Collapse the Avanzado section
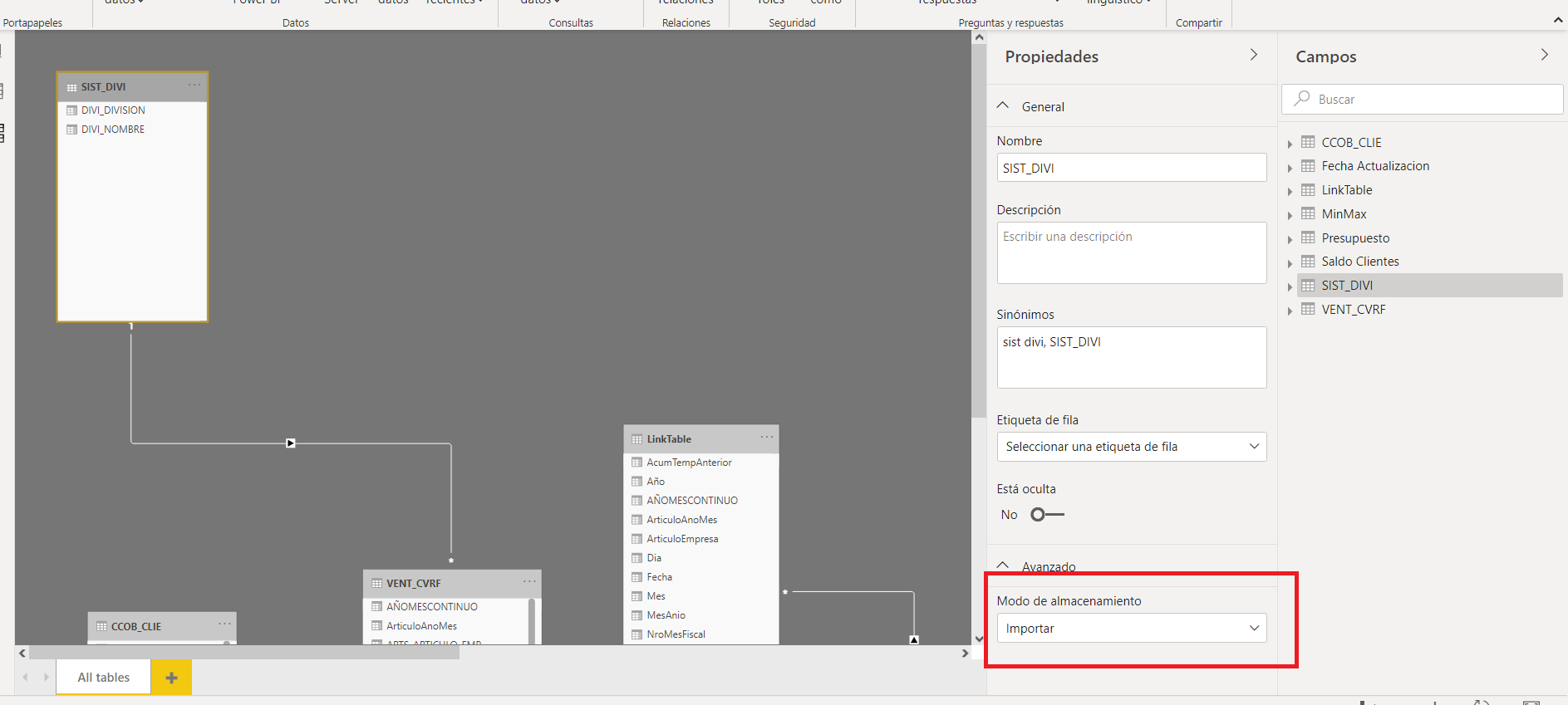This screenshot has width=1568, height=705. [1003, 565]
